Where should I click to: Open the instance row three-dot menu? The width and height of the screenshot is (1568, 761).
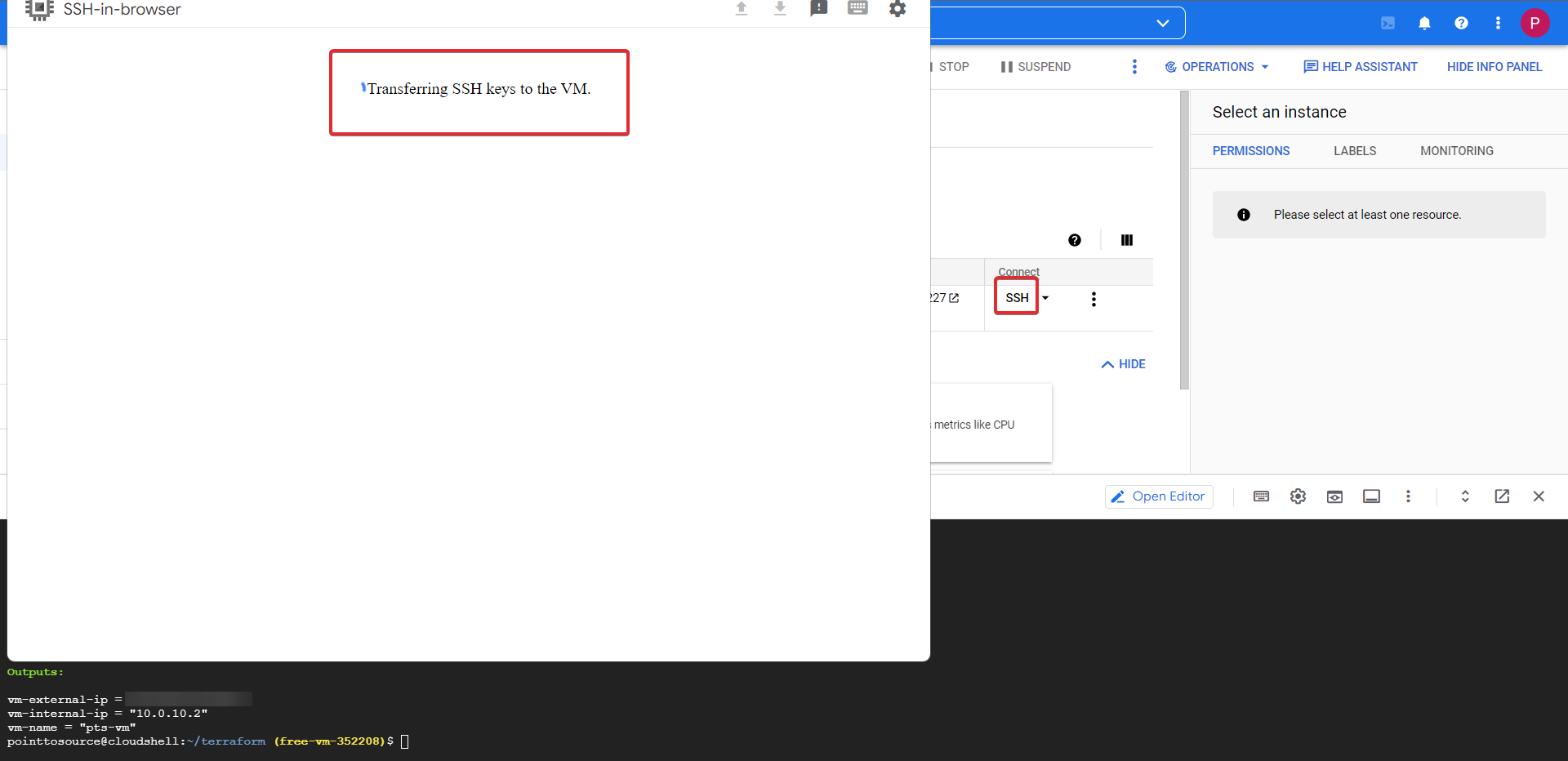coord(1094,299)
